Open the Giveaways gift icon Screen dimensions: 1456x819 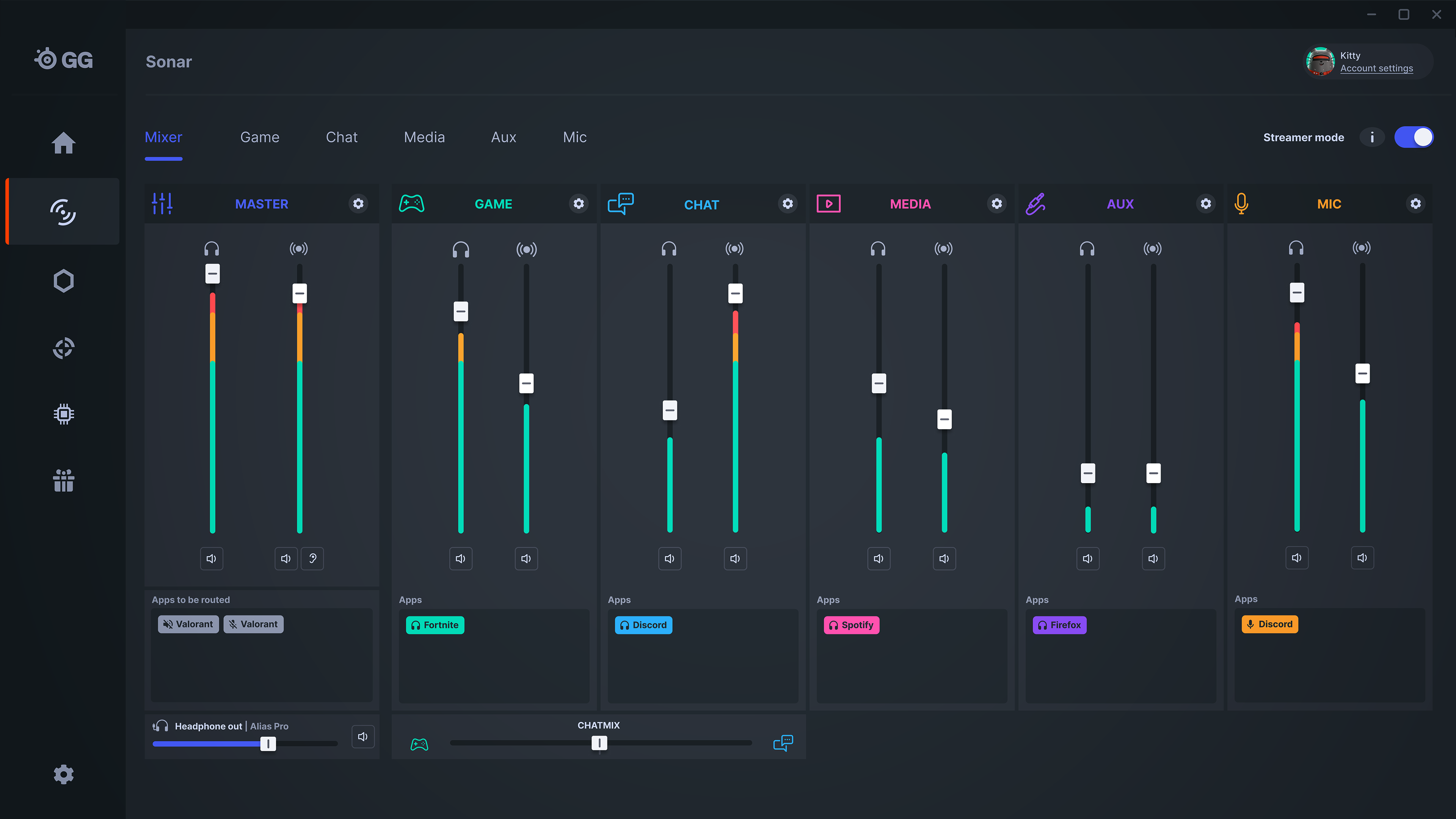[x=63, y=481]
